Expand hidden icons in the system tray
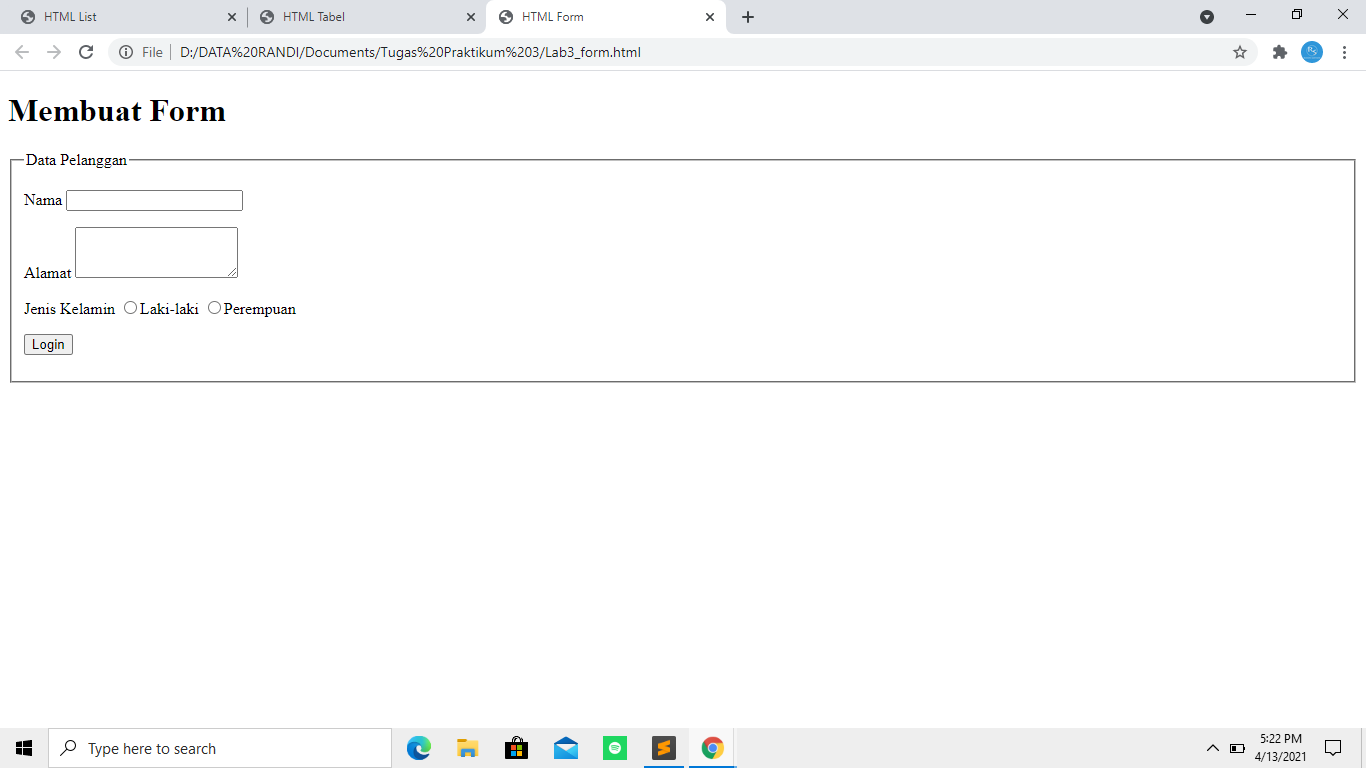The width and height of the screenshot is (1366, 768). [1211, 747]
